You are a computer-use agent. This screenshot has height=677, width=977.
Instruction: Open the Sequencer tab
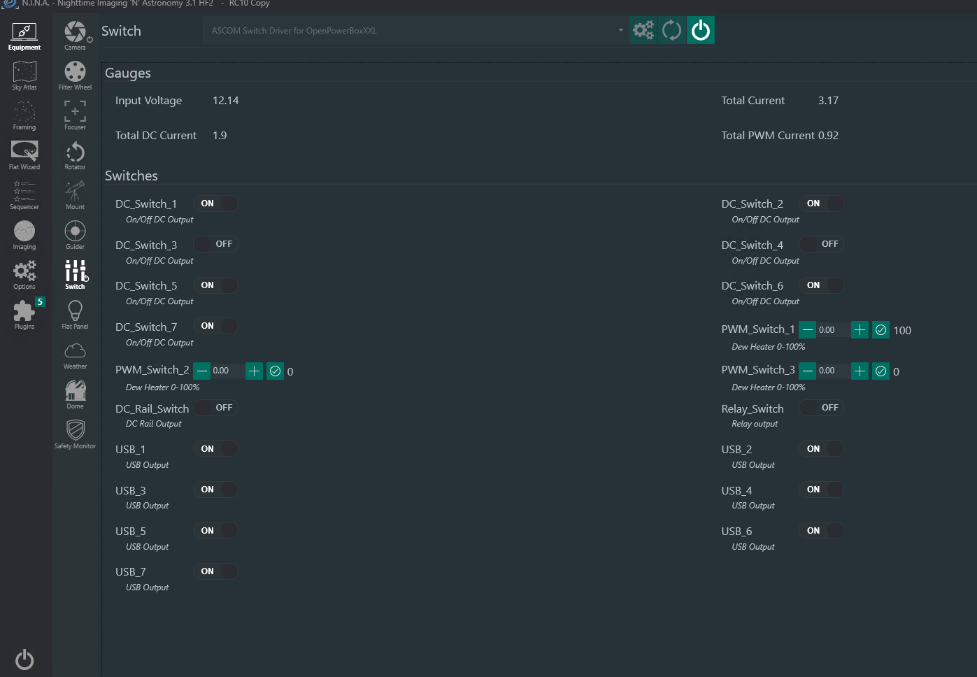pyautogui.click(x=24, y=193)
